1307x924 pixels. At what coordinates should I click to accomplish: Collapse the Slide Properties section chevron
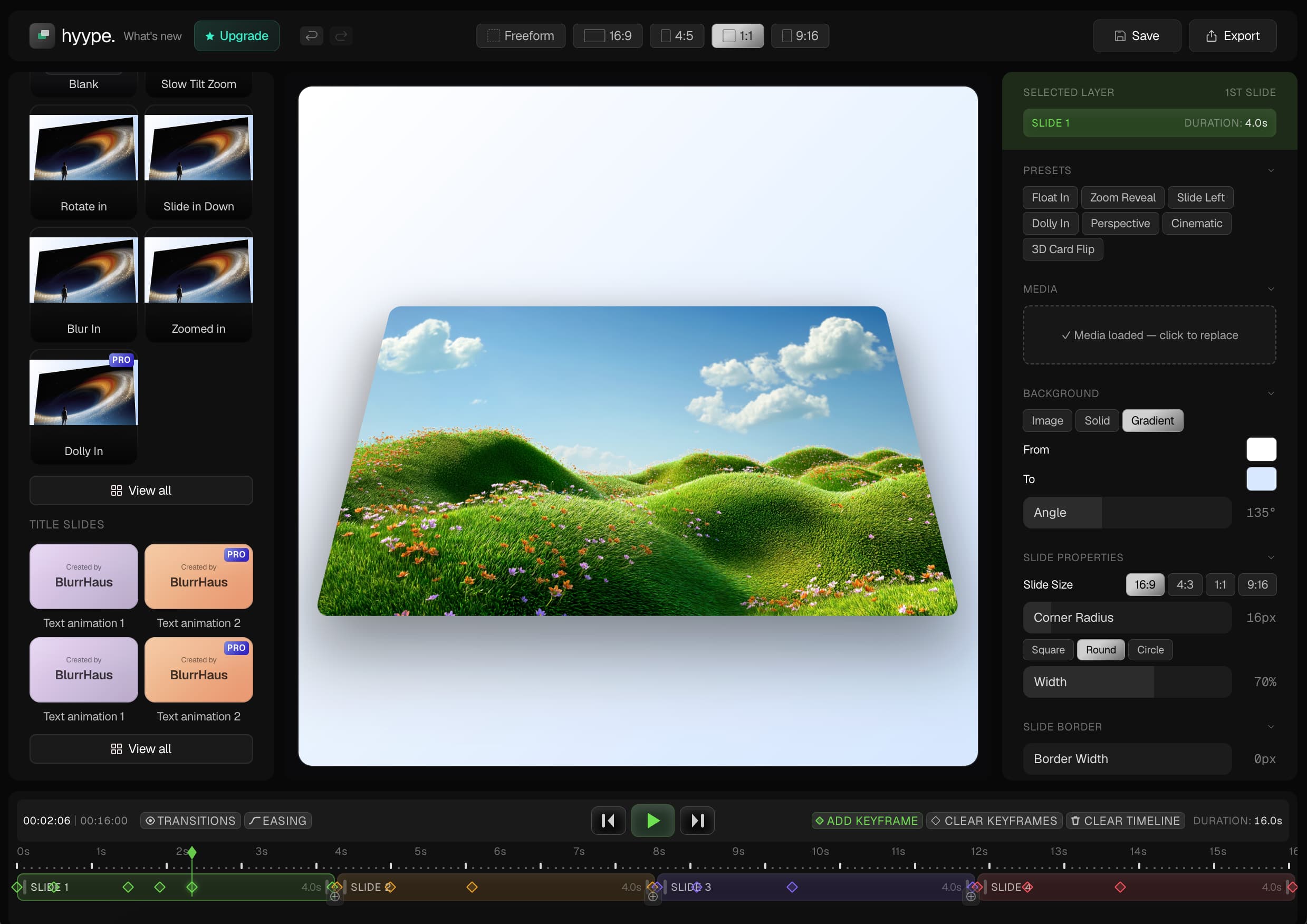[x=1271, y=557]
